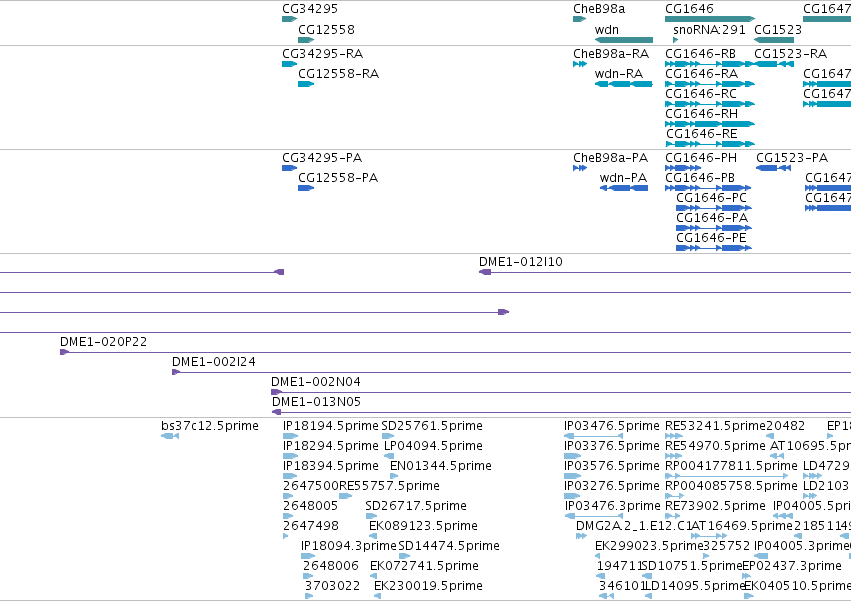The image size is (851, 601).
Task: Click the CG12558 gene feature
Action: (306, 40)
